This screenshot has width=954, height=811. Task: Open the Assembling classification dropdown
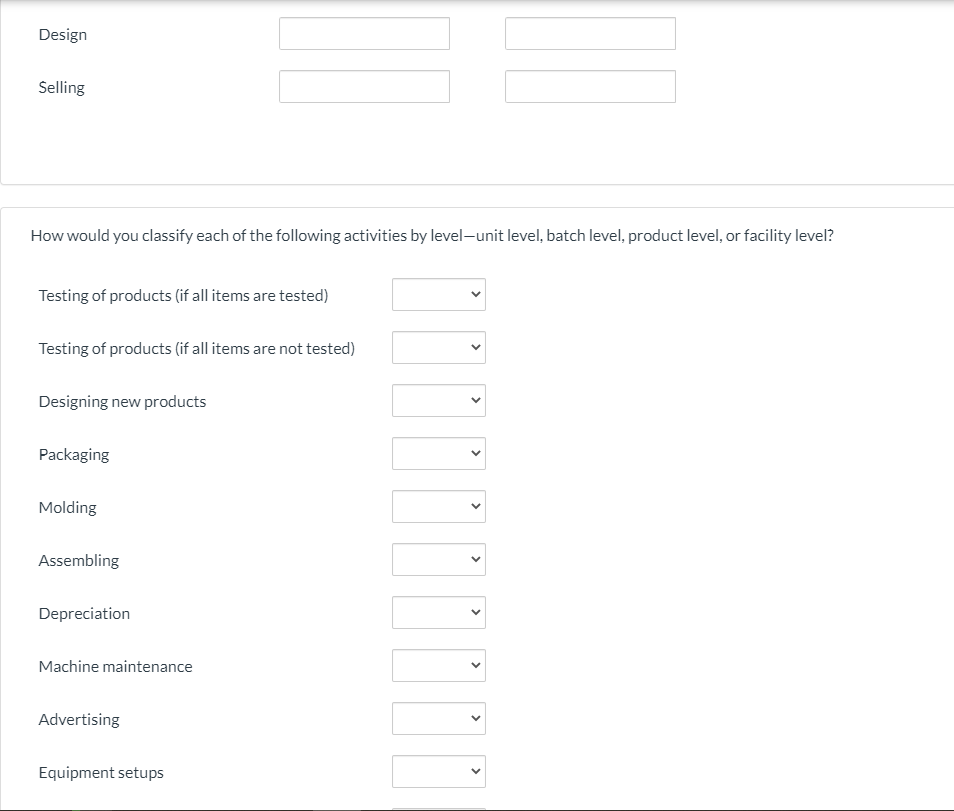(438, 559)
